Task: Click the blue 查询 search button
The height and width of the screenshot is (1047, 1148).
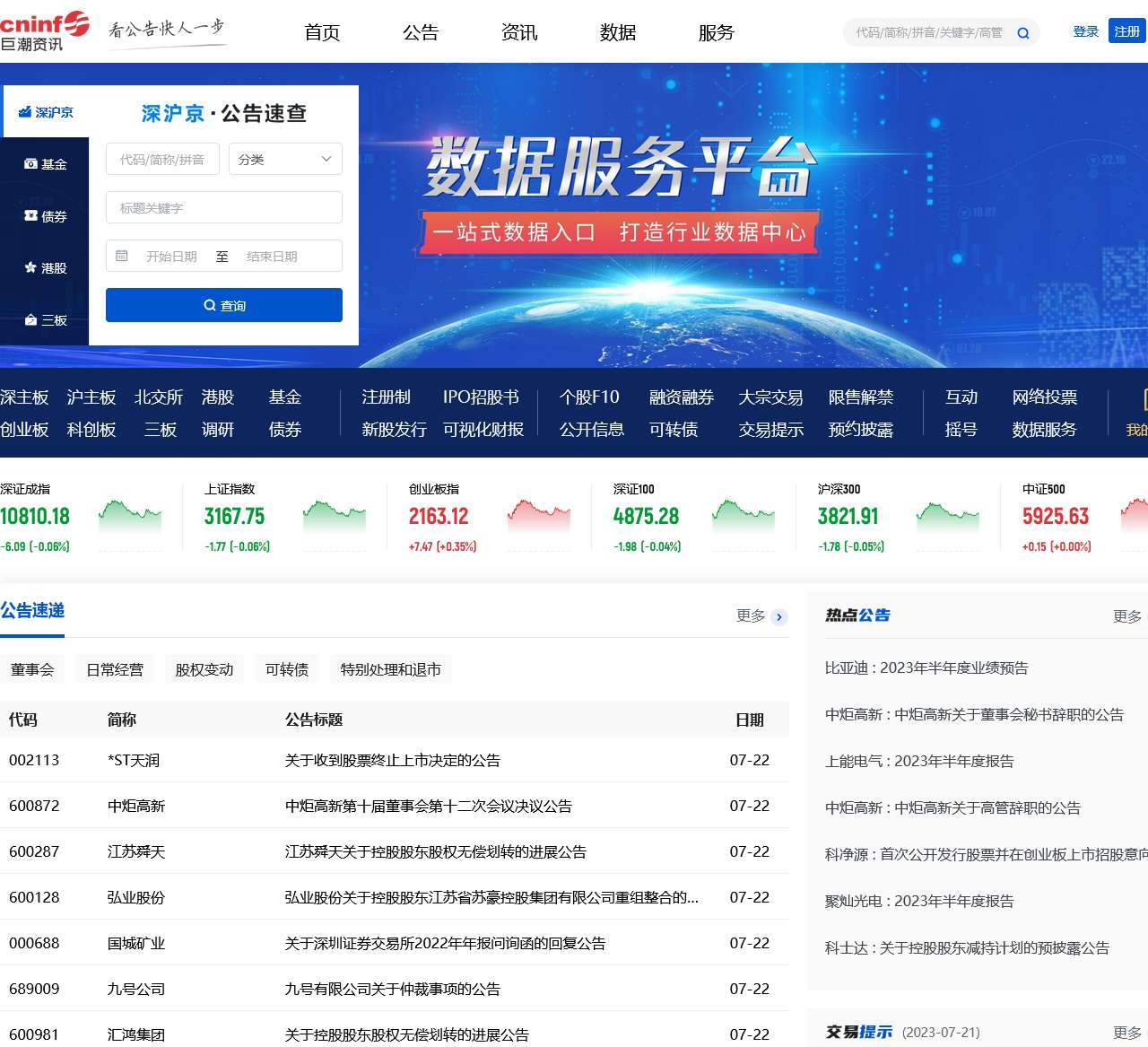Action: [x=224, y=305]
